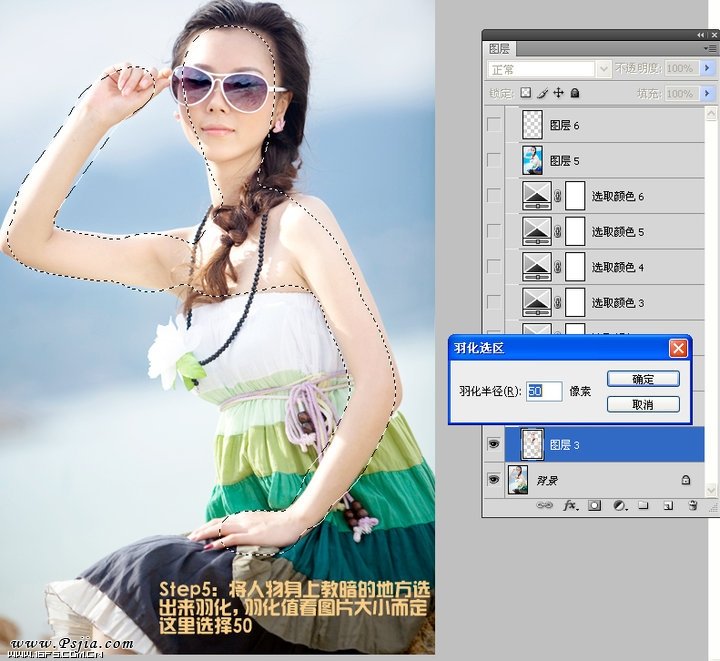Screen dimensions: 720x661
Task: Show the 图层 6 layer
Action: tap(494, 124)
